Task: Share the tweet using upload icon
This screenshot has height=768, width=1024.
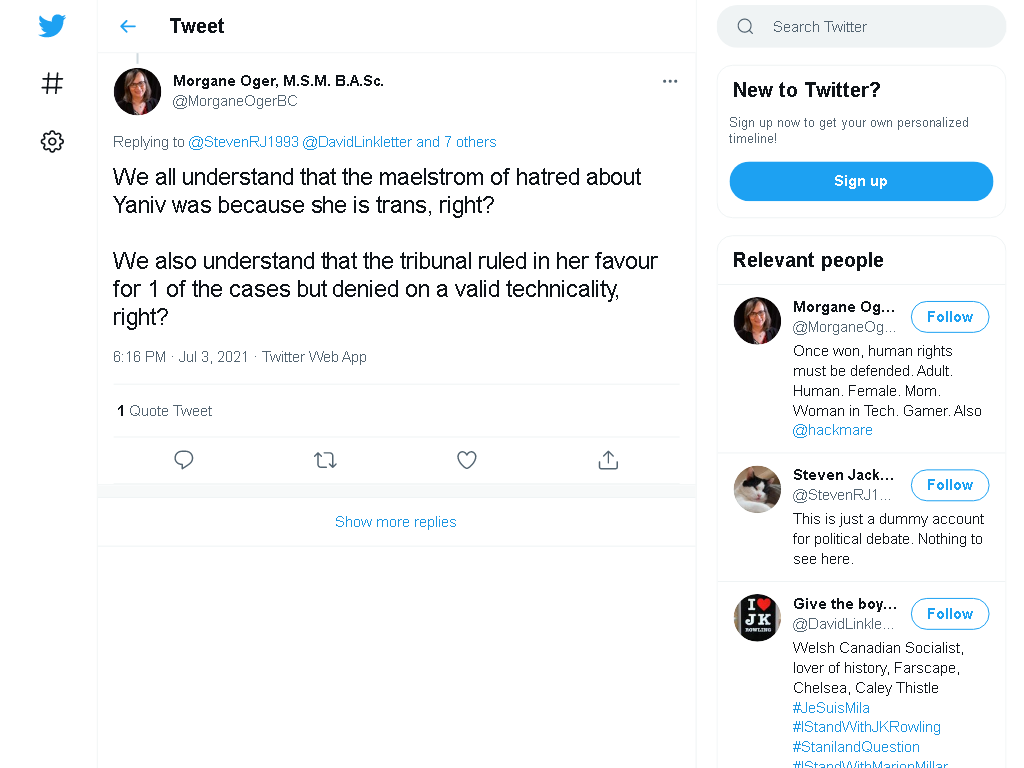Action: (x=608, y=460)
